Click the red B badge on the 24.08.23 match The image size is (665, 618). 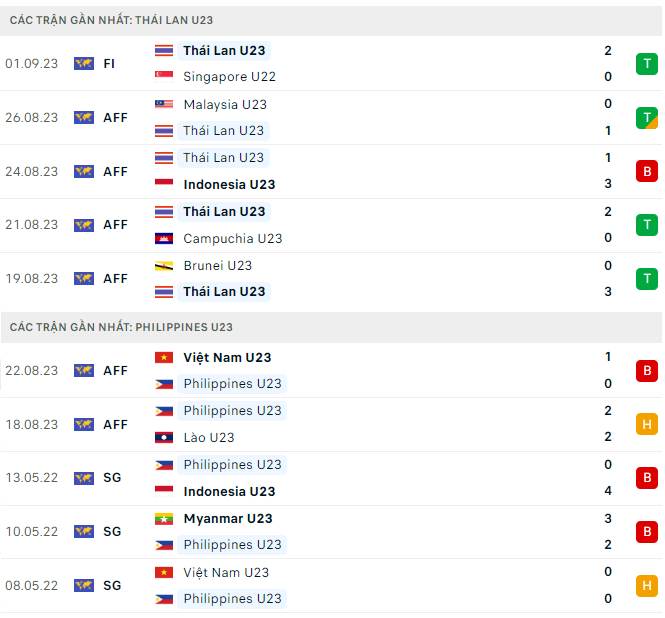(x=647, y=171)
